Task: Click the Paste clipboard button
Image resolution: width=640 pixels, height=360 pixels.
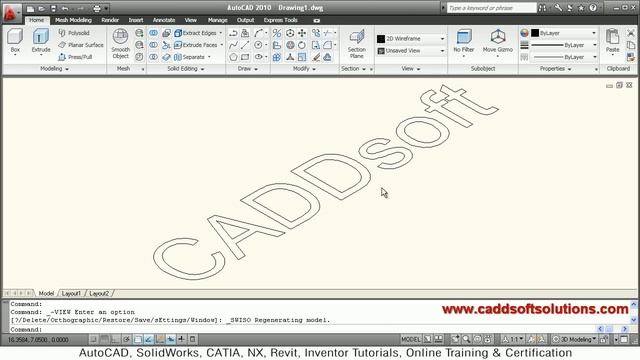Action: tap(612, 41)
